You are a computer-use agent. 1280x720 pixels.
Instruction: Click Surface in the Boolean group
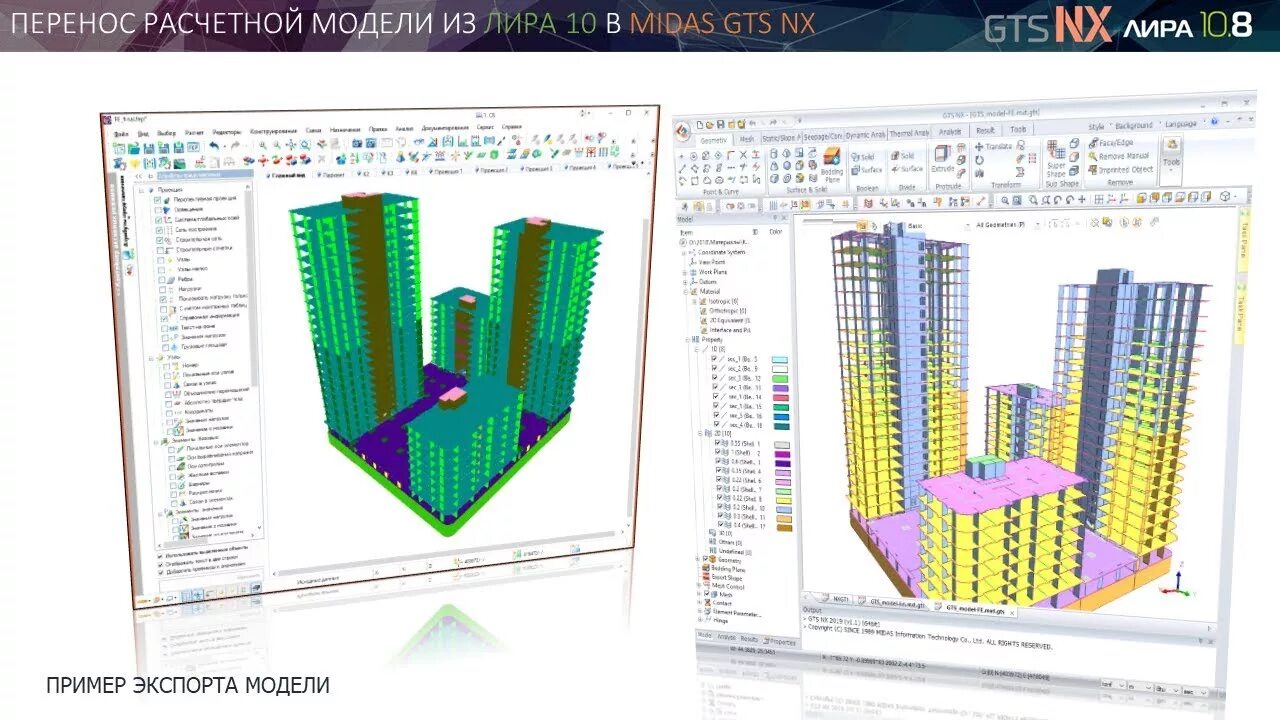(x=866, y=169)
